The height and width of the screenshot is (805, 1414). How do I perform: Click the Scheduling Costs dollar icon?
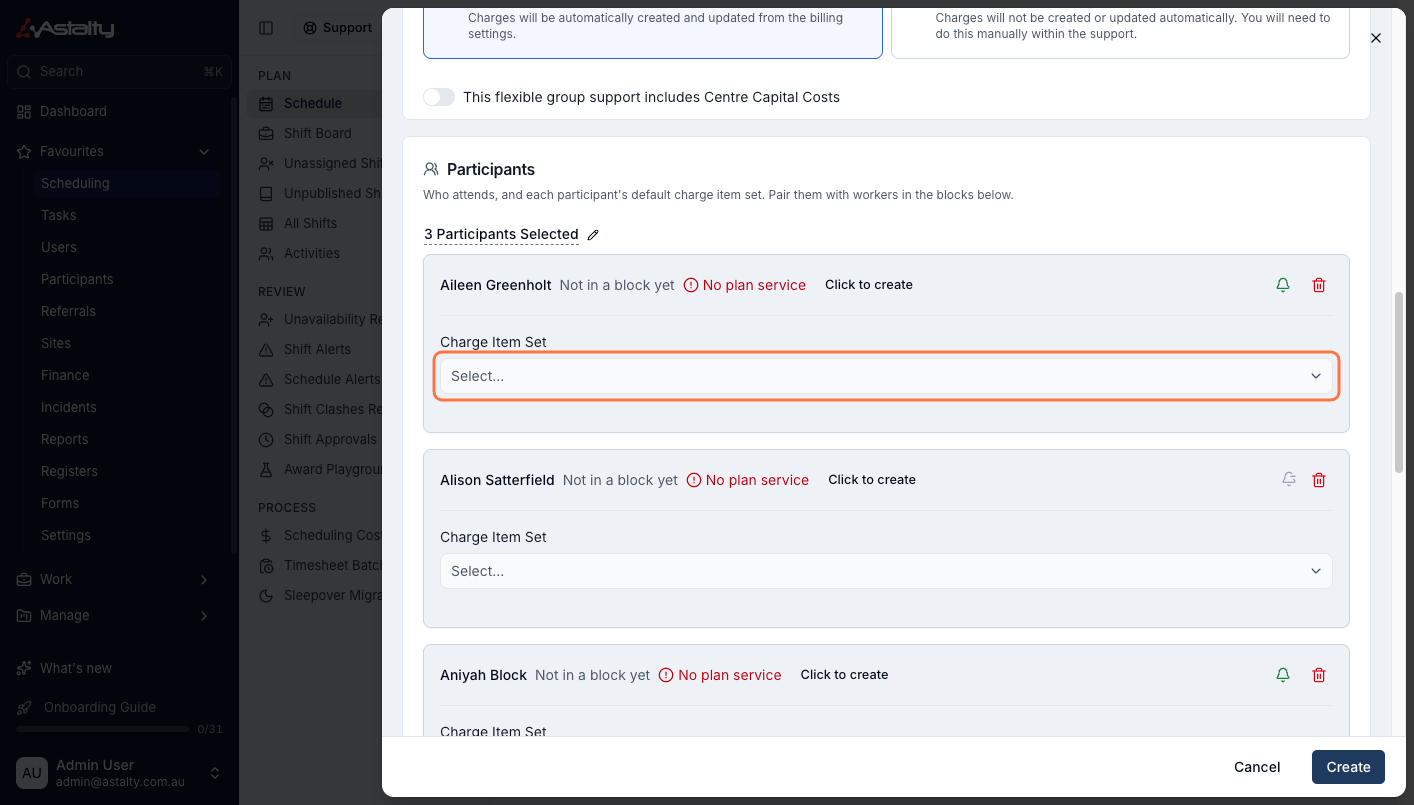(x=266, y=535)
